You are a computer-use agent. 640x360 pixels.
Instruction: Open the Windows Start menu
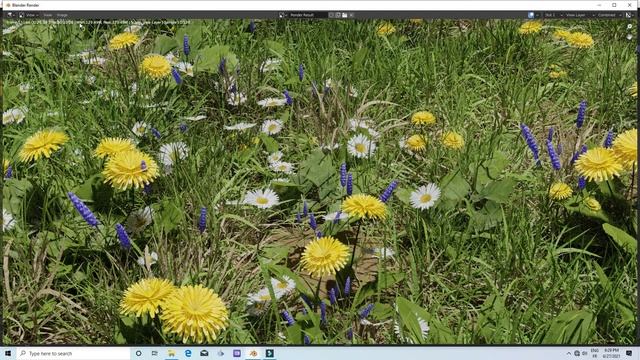(8, 353)
